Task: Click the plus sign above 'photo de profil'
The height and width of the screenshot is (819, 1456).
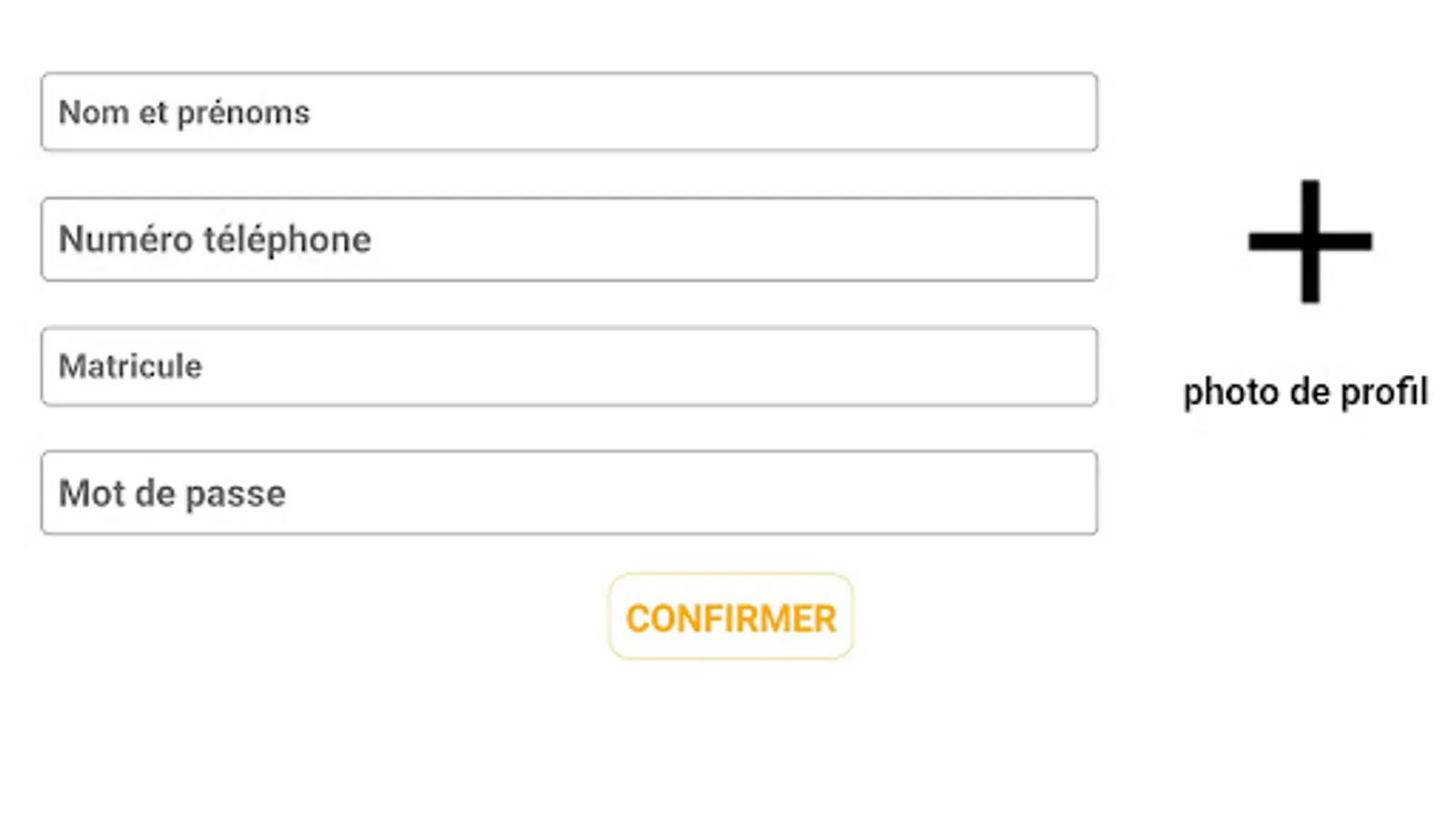Action: coord(1308,241)
